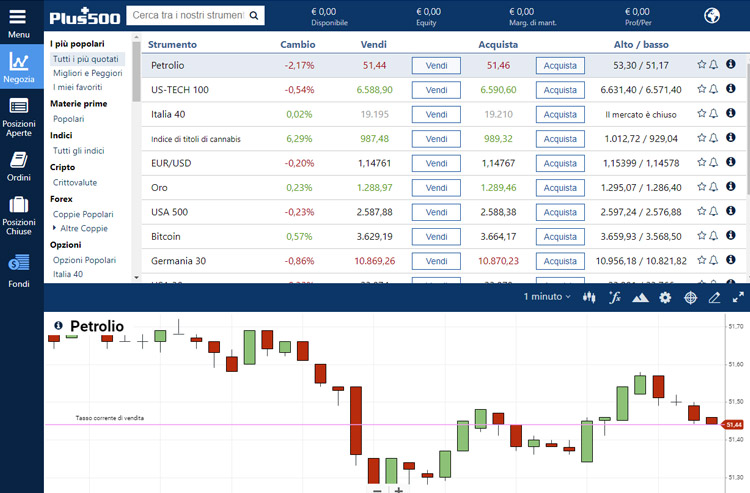Screen dimensions: 750x493
Task: Sort table by Cambio column header
Action: (298, 44)
